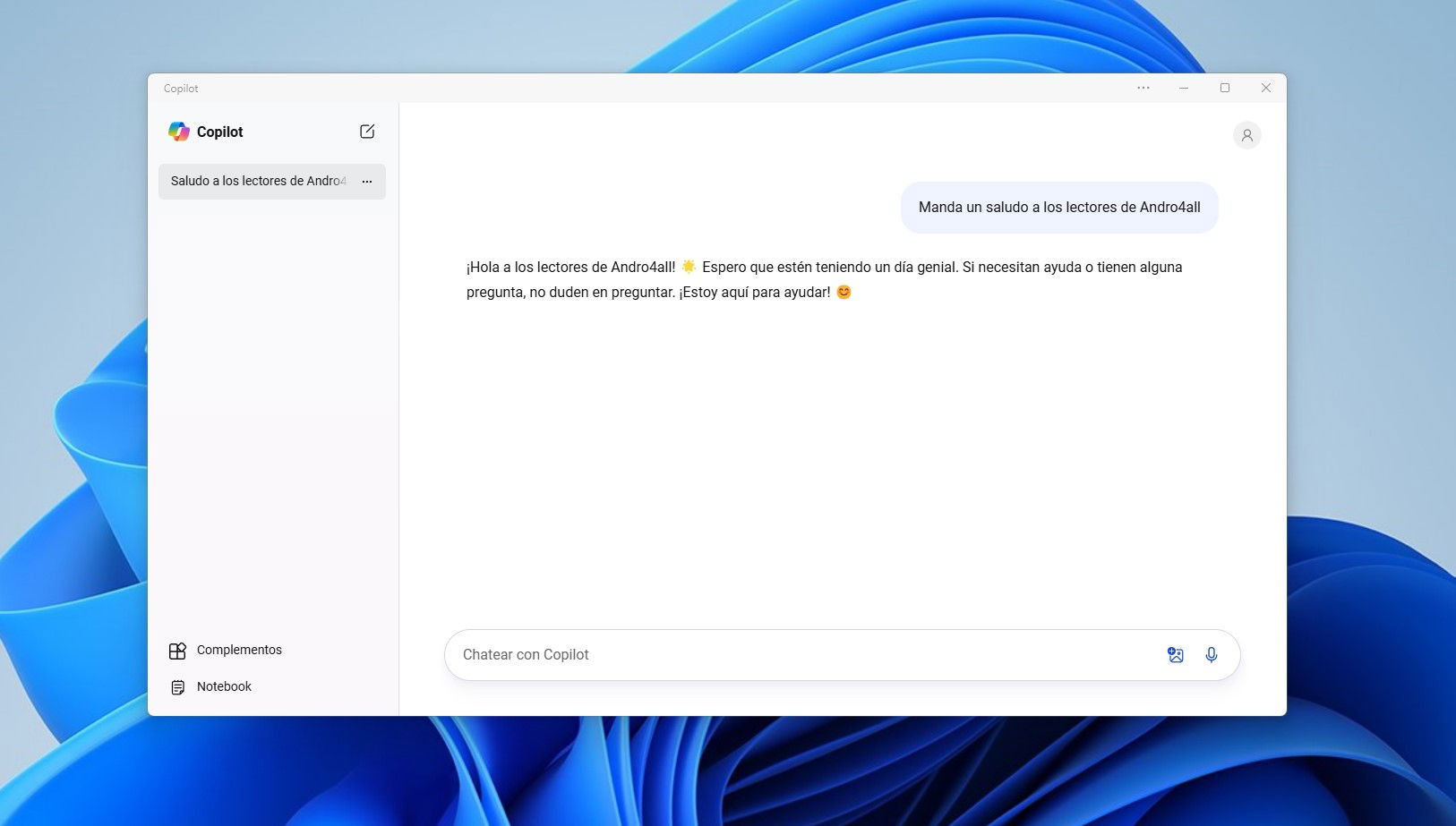Click Copilot's reply beginning ¡Hola a los lectores

coord(824,279)
